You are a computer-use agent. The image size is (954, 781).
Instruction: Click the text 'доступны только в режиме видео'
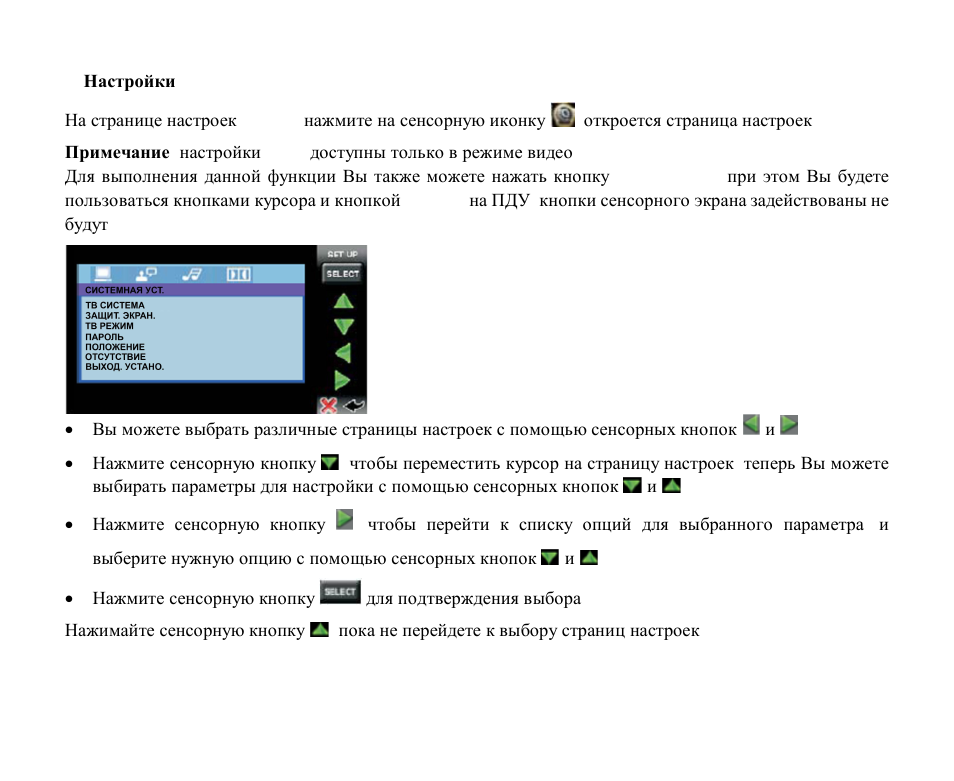(x=441, y=152)
